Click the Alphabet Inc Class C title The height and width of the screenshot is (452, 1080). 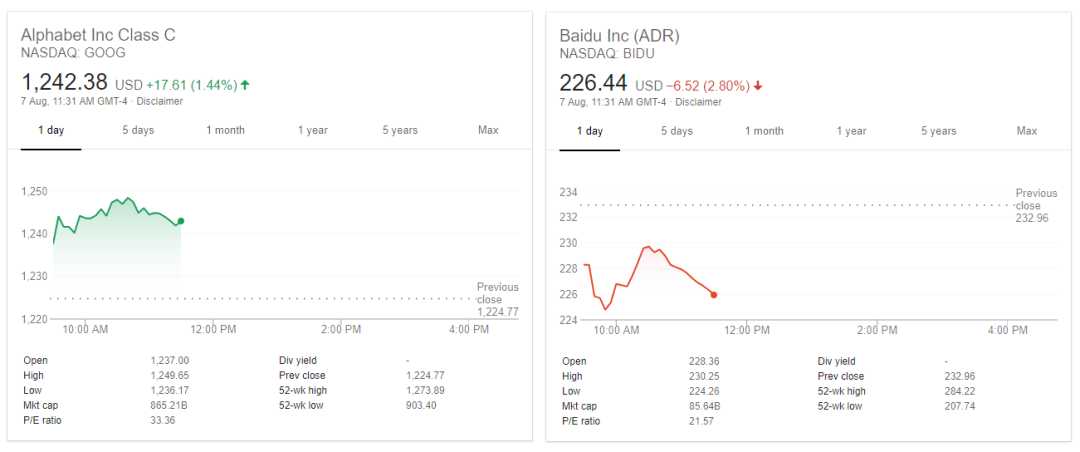tap(98, 35)
